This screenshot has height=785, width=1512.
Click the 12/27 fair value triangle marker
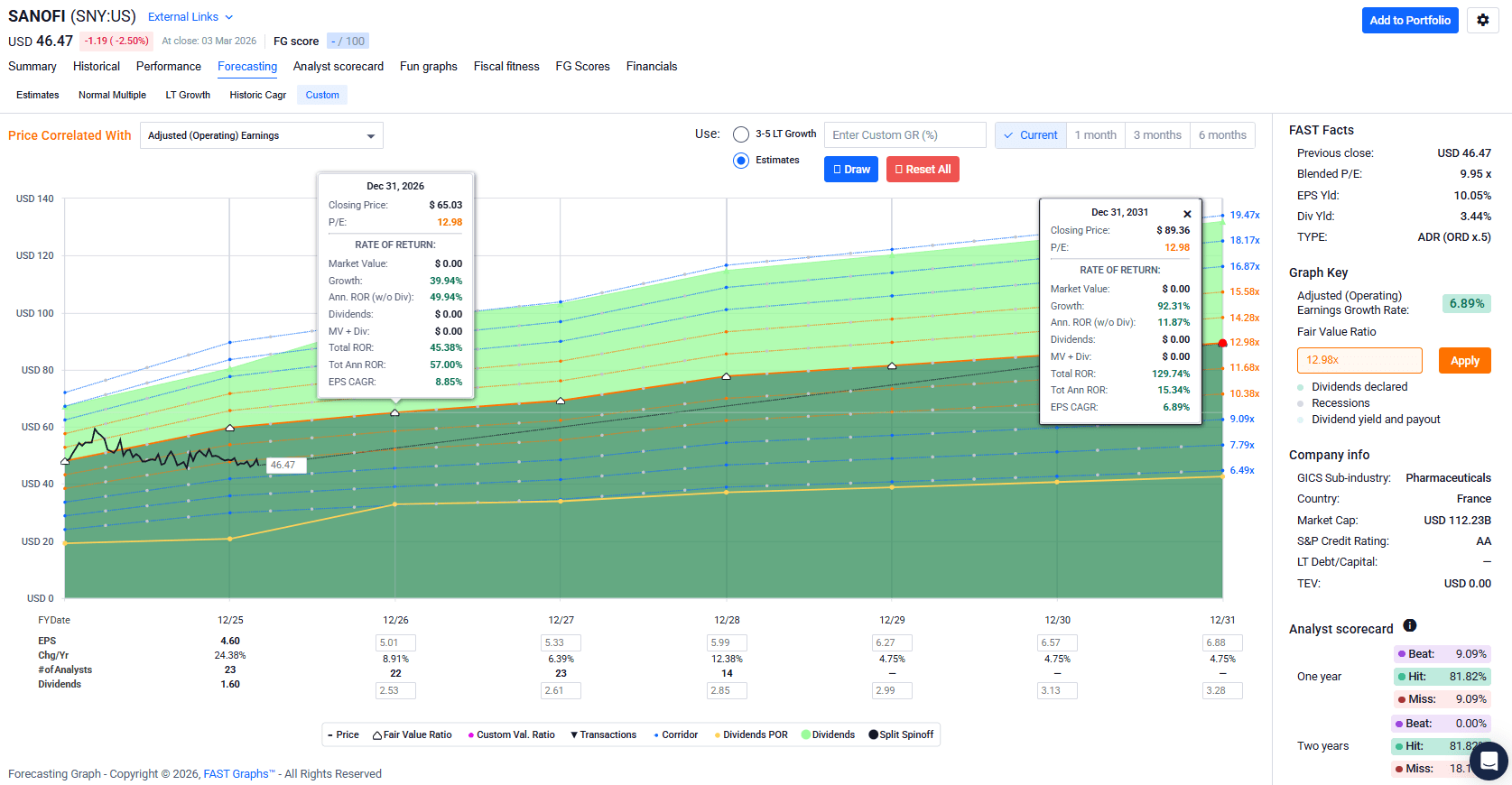[561, 401]
